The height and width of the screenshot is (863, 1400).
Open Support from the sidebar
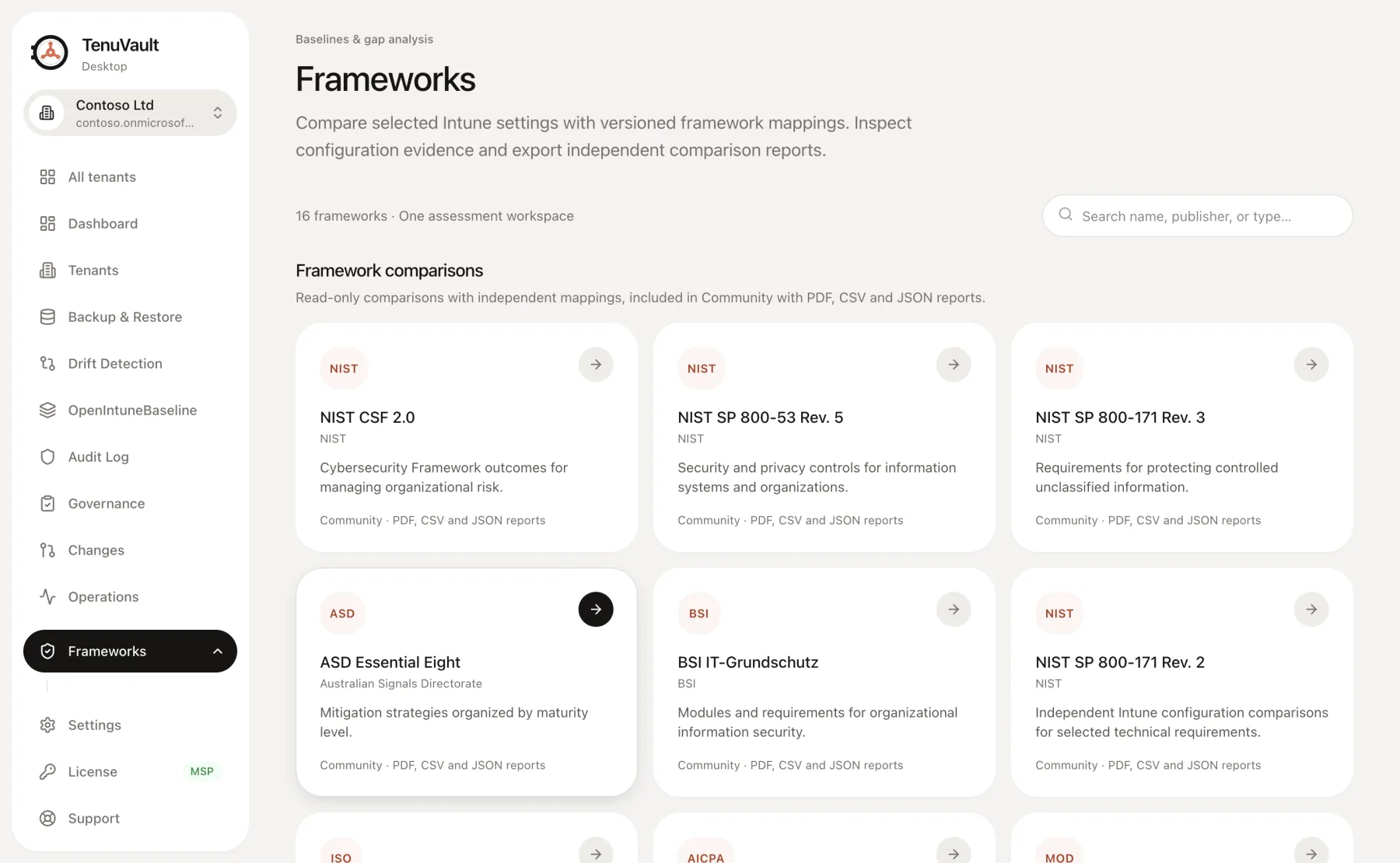(130, 819)
